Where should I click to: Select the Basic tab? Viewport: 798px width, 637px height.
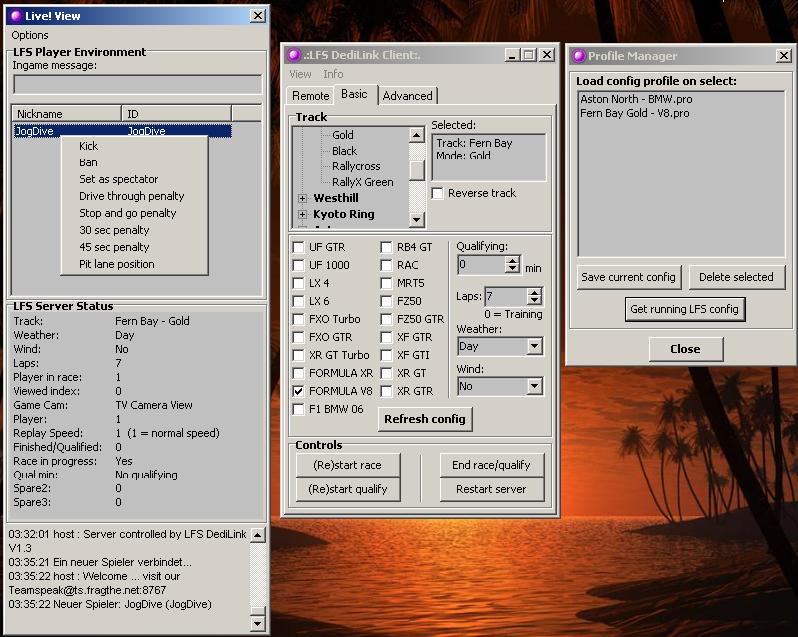[354, 94]
